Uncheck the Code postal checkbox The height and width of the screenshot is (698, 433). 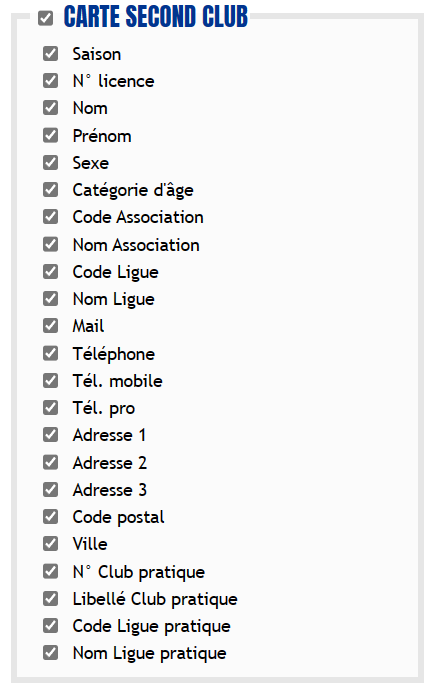coord(51,517)
